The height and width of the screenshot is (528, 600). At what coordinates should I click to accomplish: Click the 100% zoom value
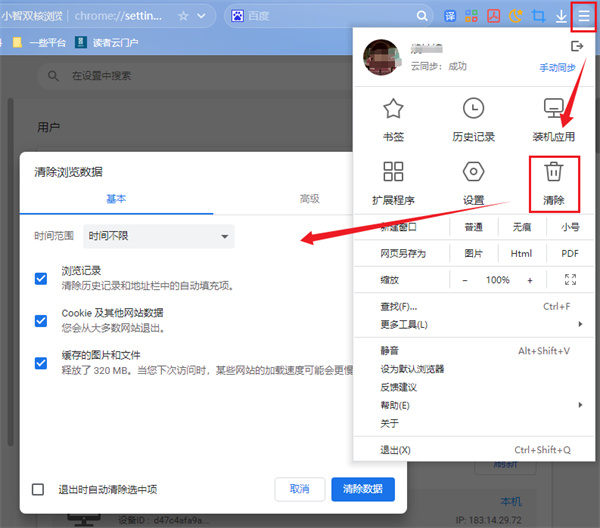point(497,280)
